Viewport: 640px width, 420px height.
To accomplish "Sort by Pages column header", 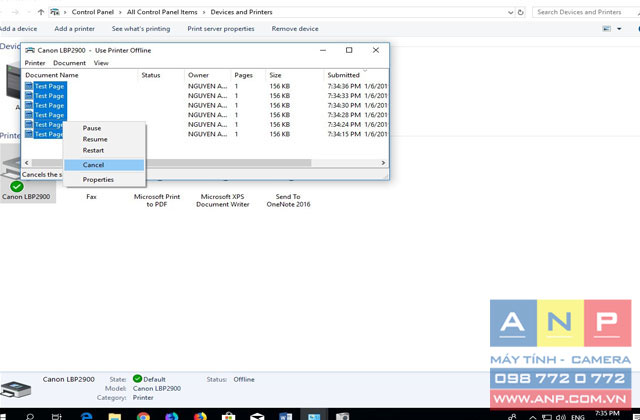I will pos(248,75).
